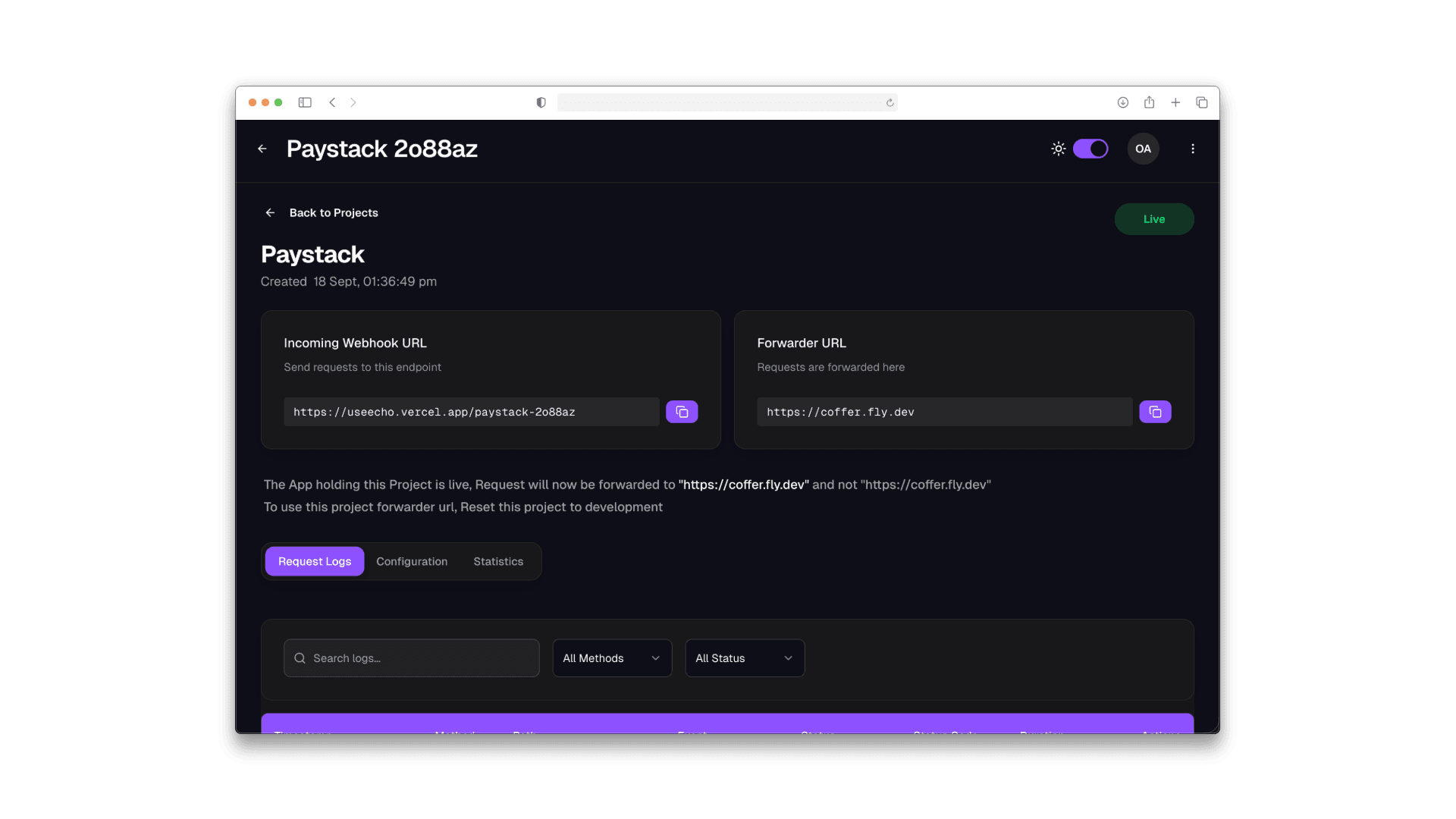This screenshot has height=819, width=1456.
Task: Show the browser tab overview
Action: pos(1202,102)
